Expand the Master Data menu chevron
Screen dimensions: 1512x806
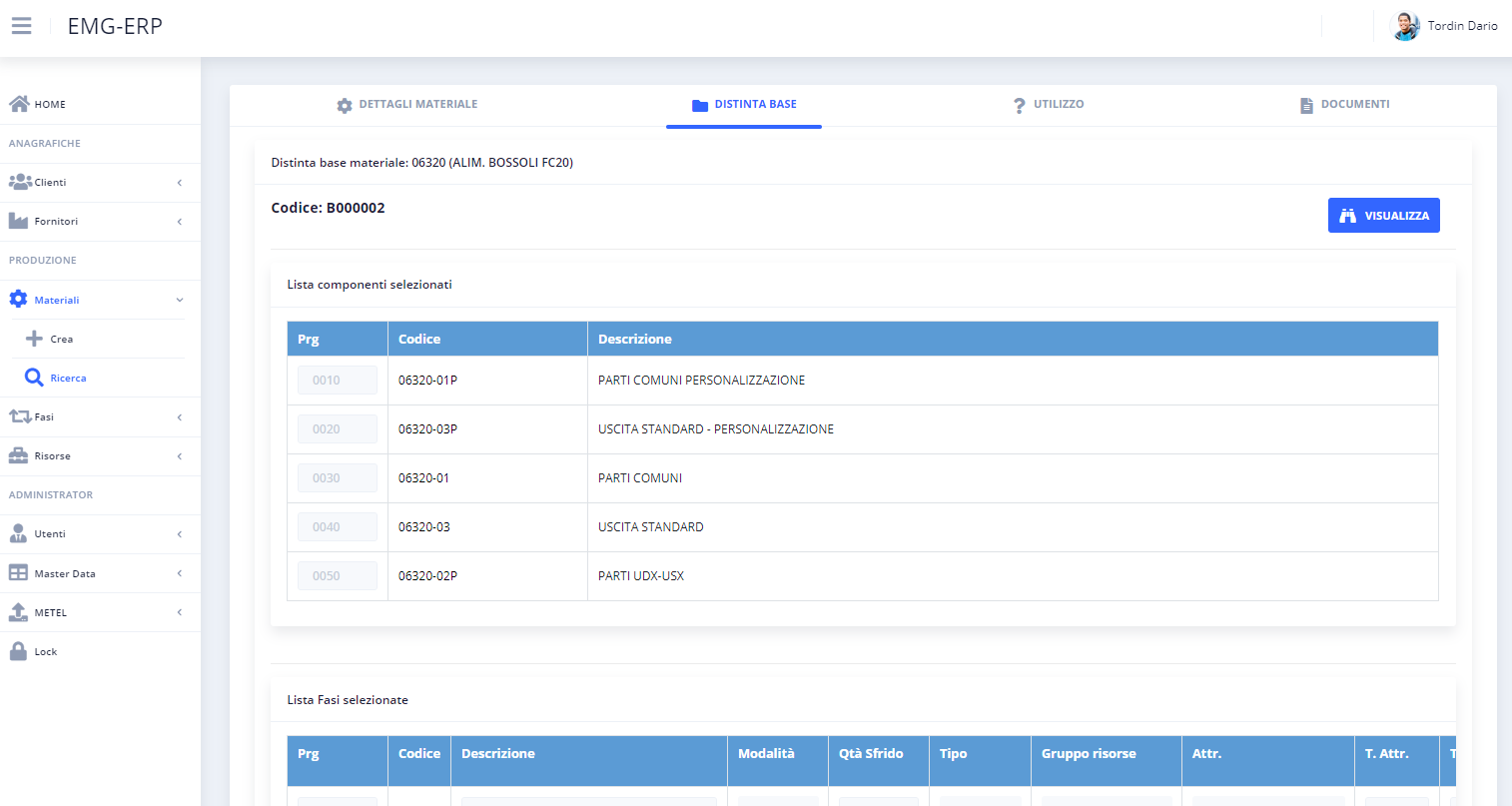pos(180,573)
